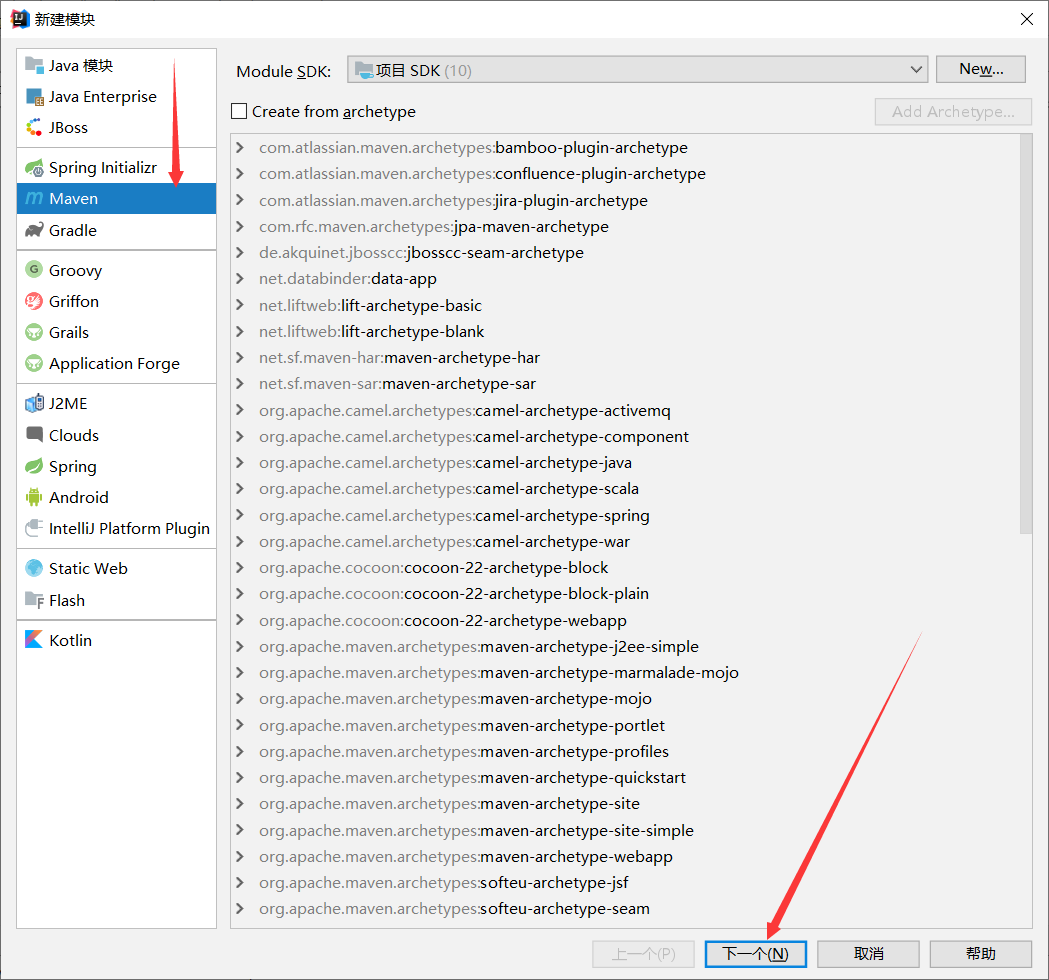
Task: Select maven-archetype-site-simple row
Action: pyautogui.click(x=625, y=830)
